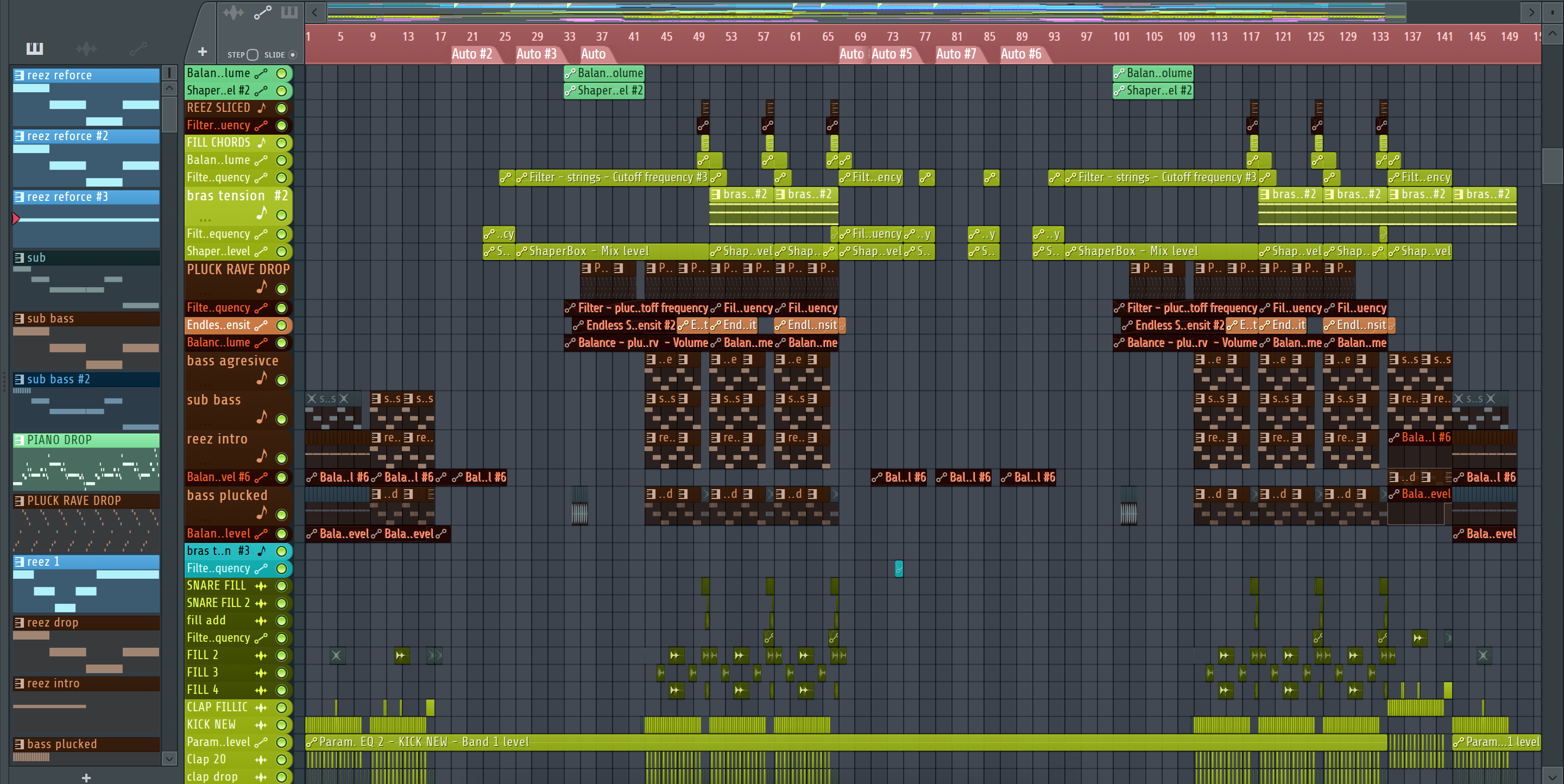Select the Auto #6 timeline marker
The width and height of the screenshot is (1564, 784).
coord(1020,54)
